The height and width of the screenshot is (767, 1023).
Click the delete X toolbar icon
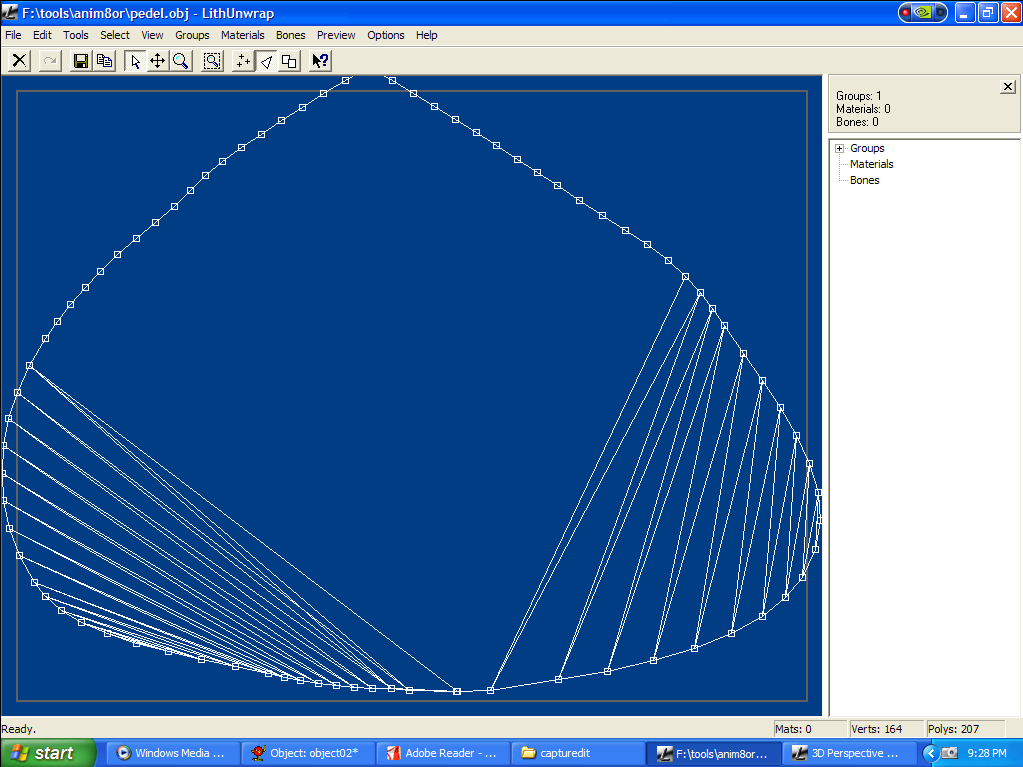(19, 61)
